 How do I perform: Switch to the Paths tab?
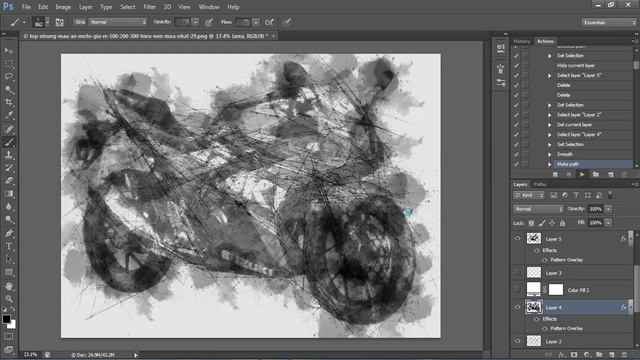(540, 184)
